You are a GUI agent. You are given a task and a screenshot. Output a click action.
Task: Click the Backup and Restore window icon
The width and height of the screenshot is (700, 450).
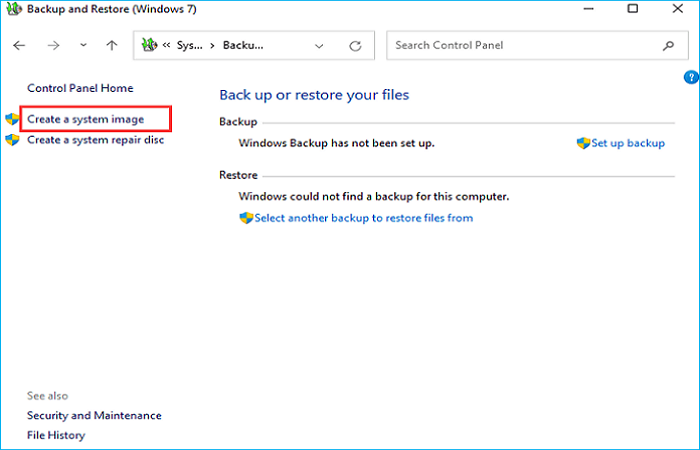pyautogui.click(x=12, y=8)
